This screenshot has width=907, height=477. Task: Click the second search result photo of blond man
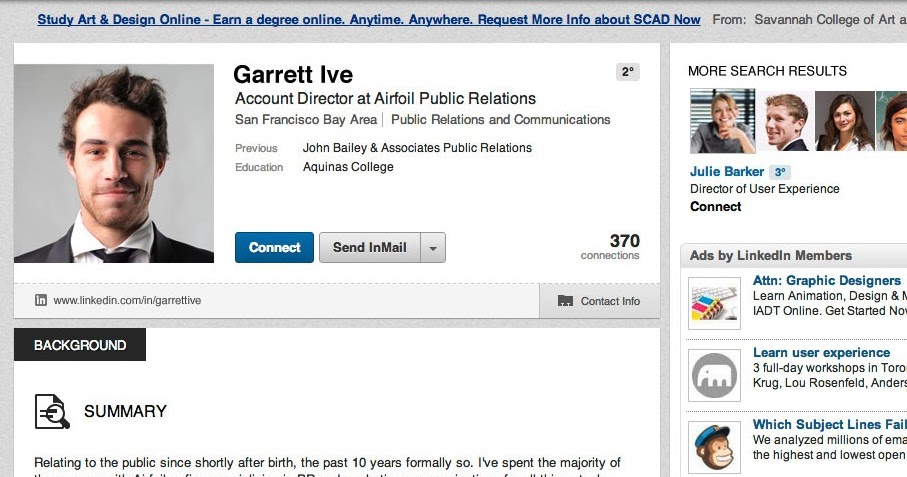coord(785,121)
